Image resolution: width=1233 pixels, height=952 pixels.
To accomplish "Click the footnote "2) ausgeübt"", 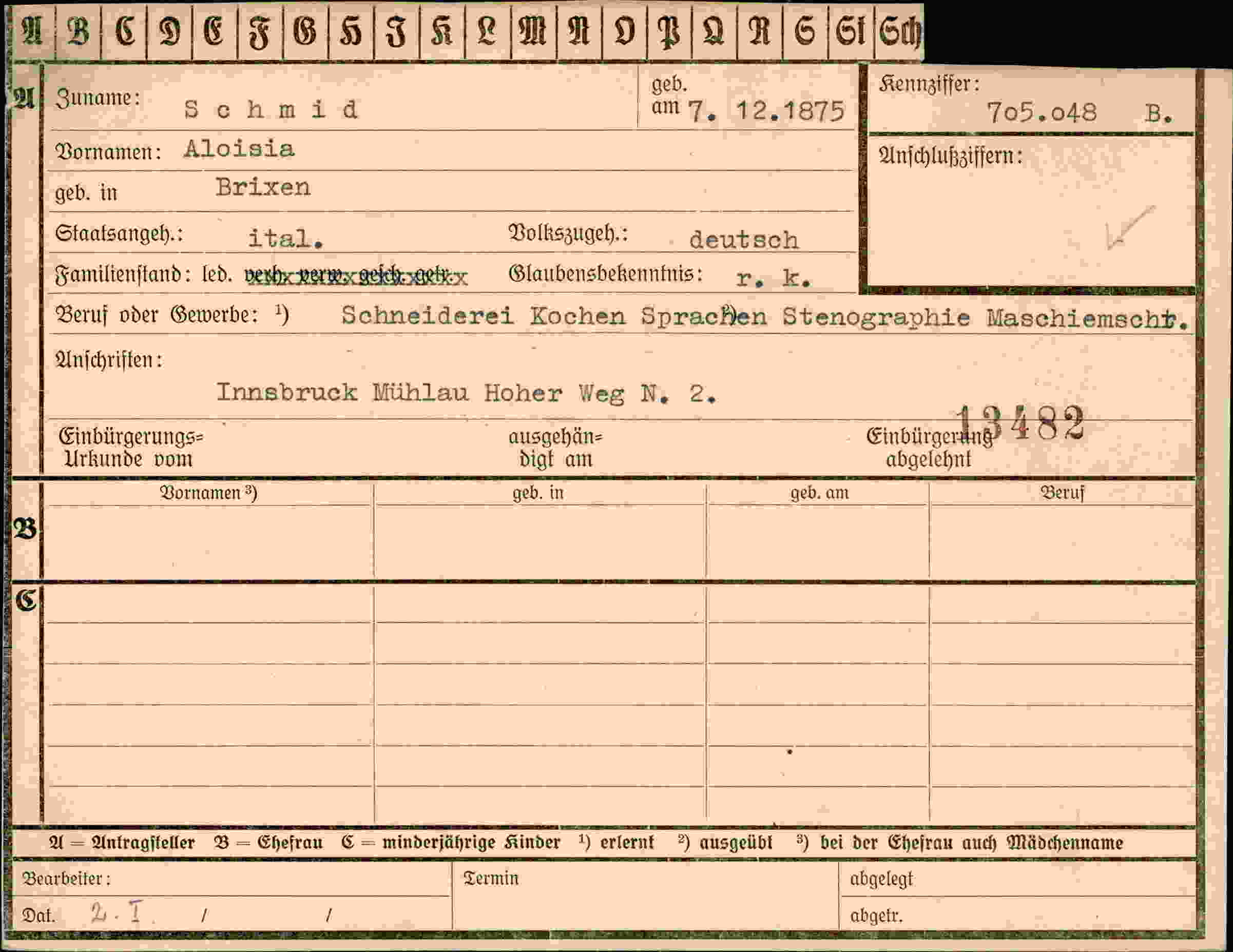I will click(725, 843).
